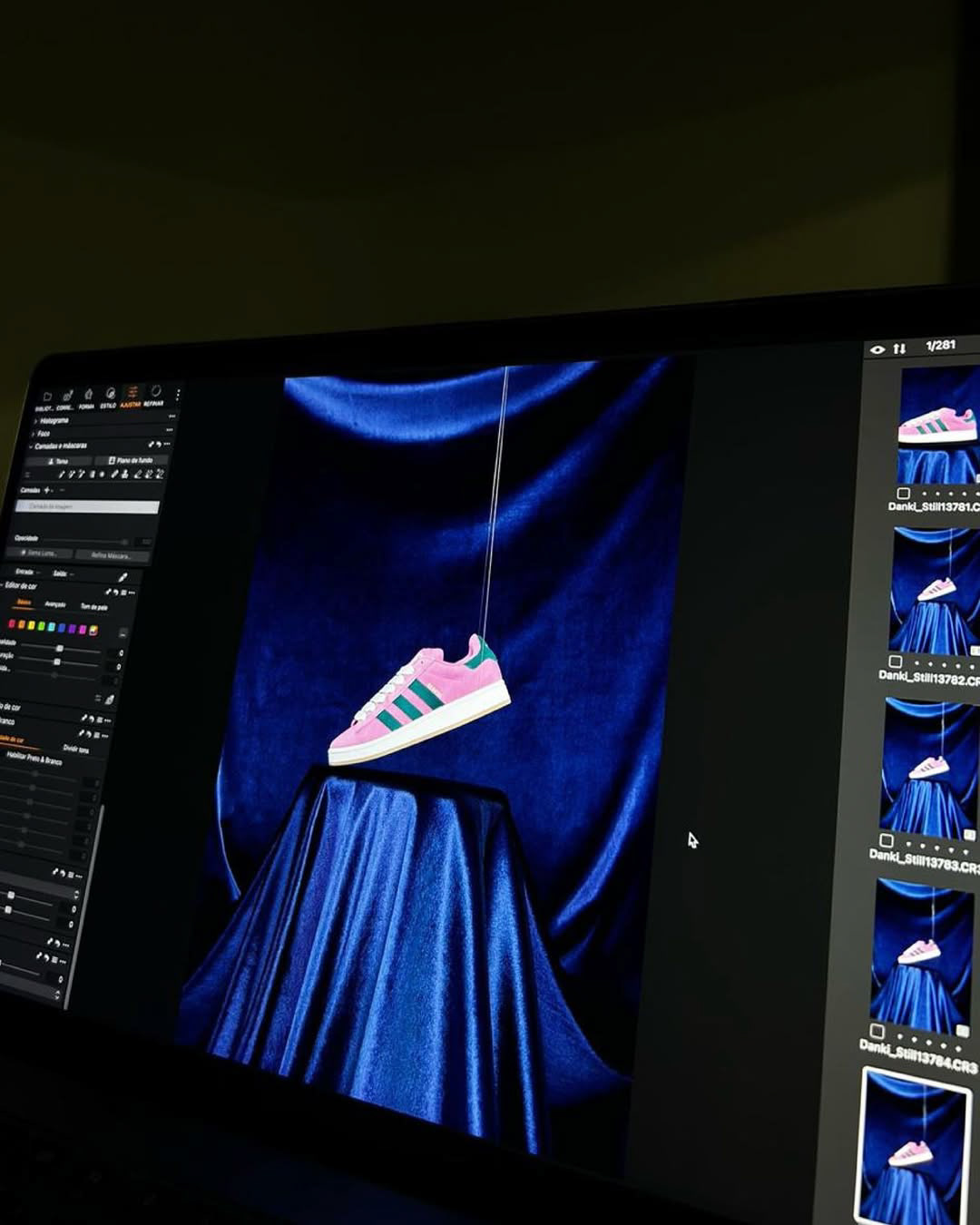
Task: Click the Tema mask button
Action: pos(58,461)
